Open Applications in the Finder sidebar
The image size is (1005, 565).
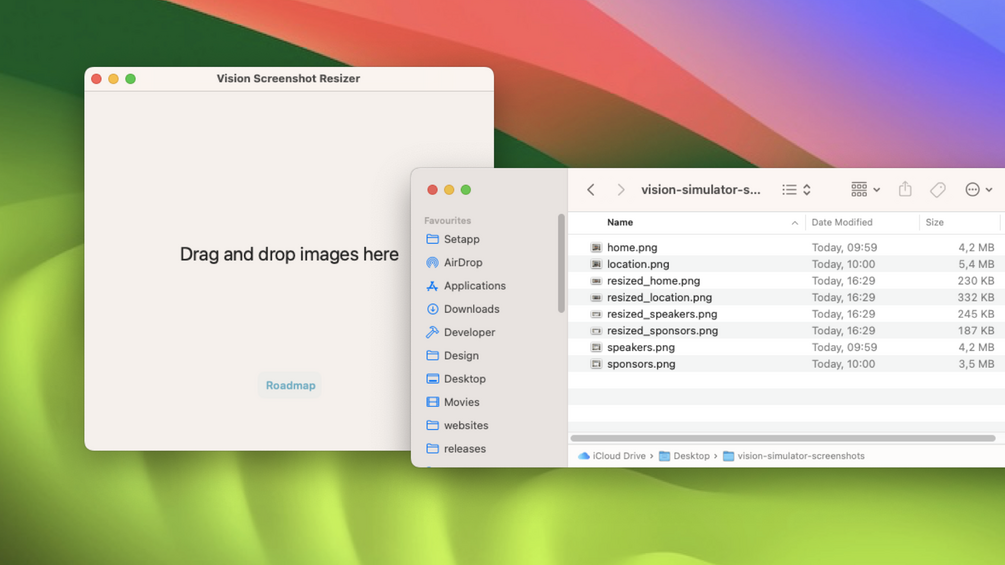466,286
